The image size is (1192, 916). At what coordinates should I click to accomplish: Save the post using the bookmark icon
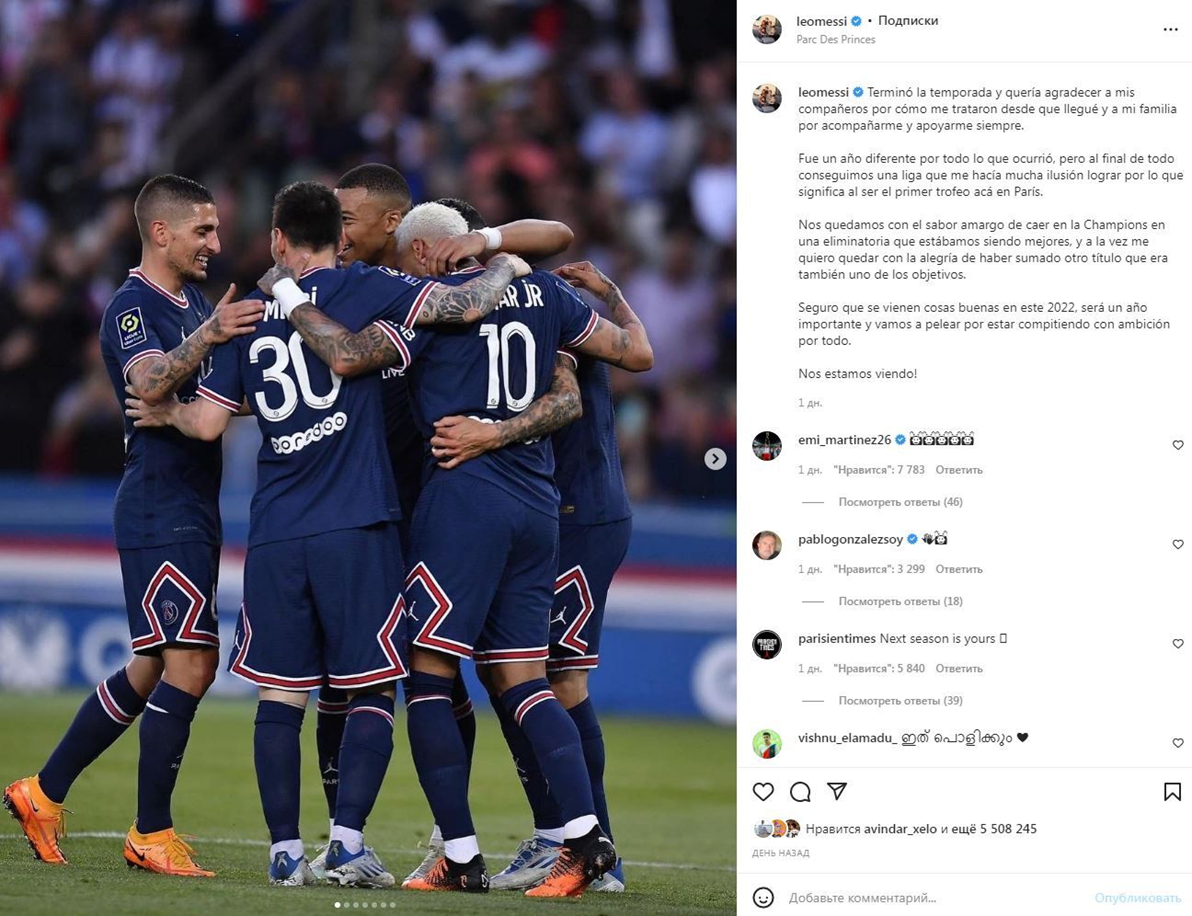(1172, 792)
